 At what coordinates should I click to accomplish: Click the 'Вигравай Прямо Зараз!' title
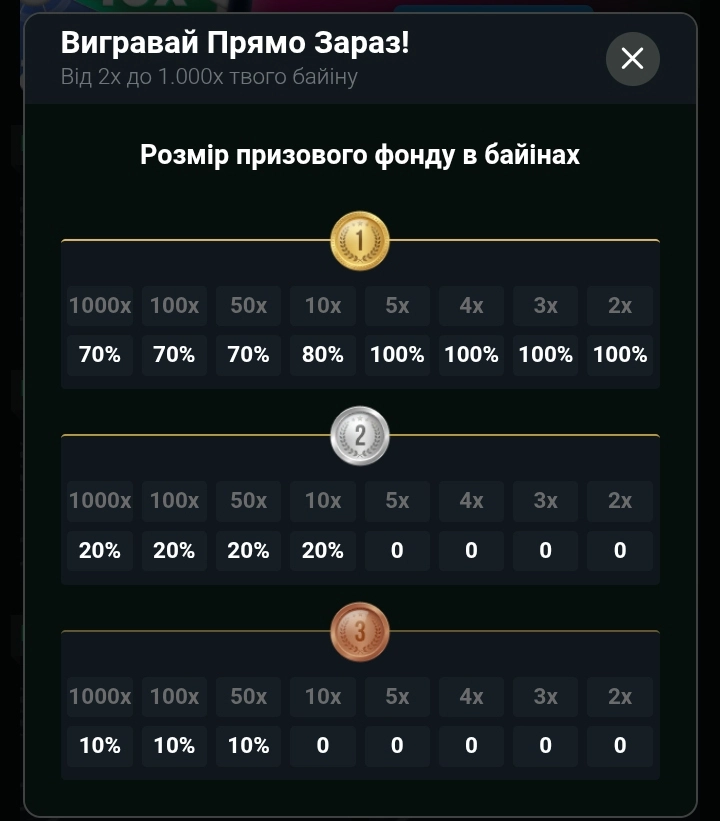[x=235, y=43]
